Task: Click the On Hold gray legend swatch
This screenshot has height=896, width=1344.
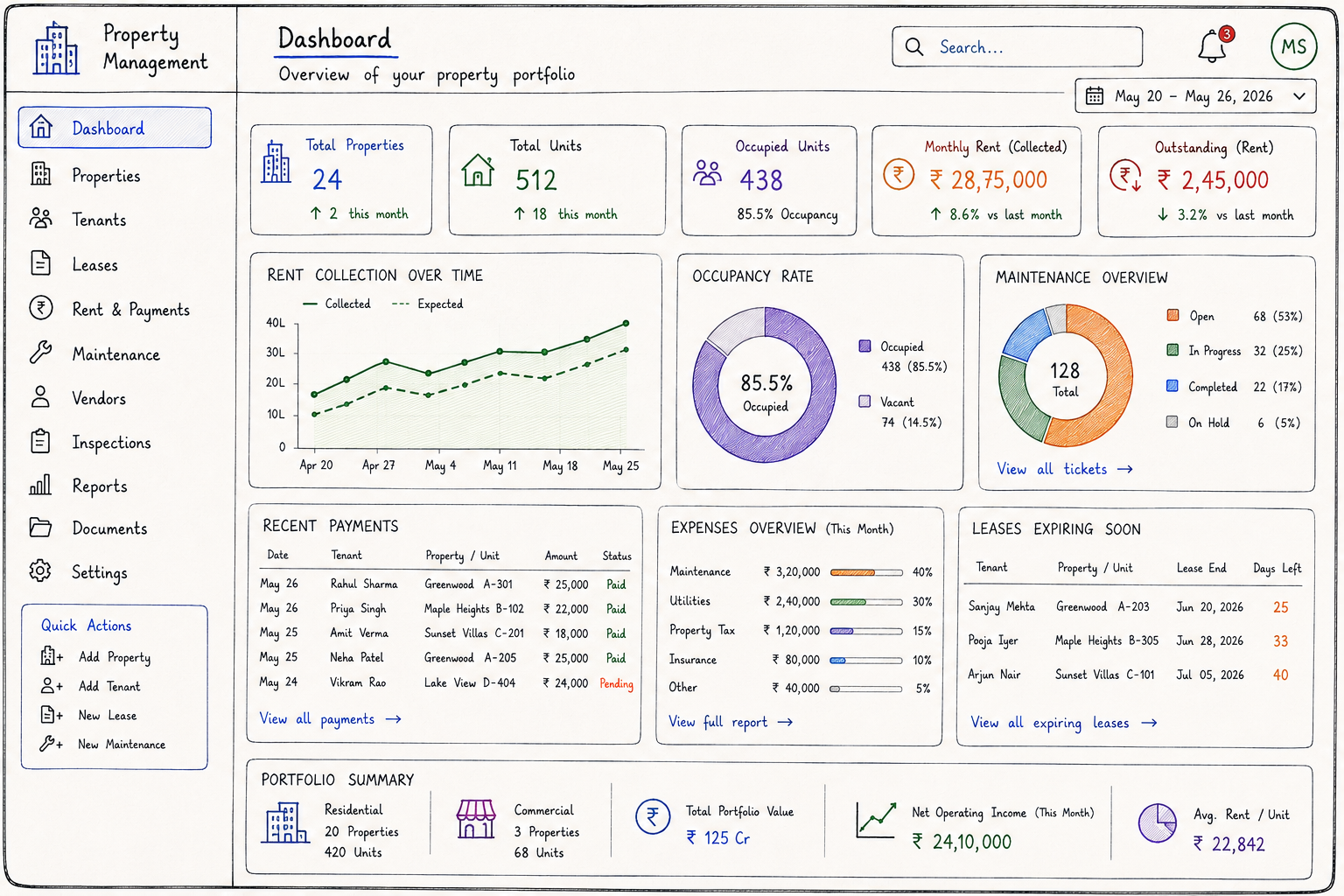Action: coord(1172,422)
